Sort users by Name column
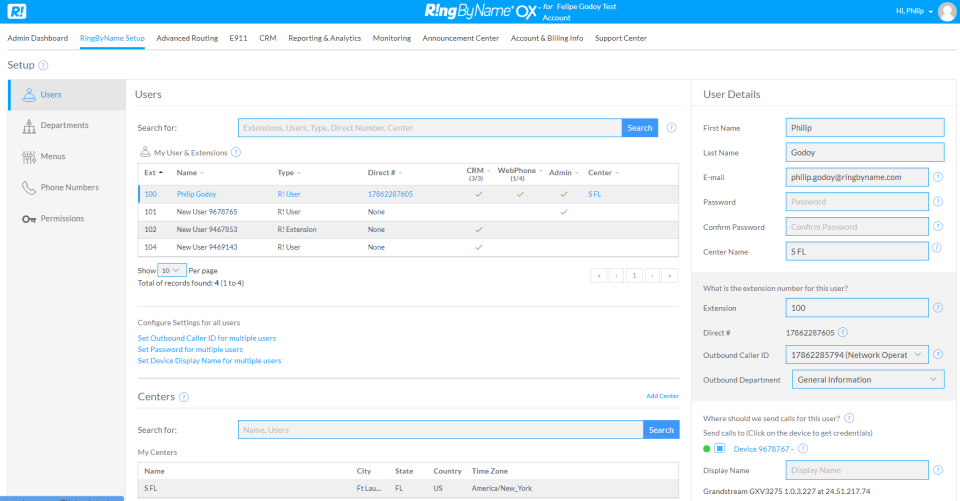The width and height of the screenshot is (960, 501). point(190,173)
